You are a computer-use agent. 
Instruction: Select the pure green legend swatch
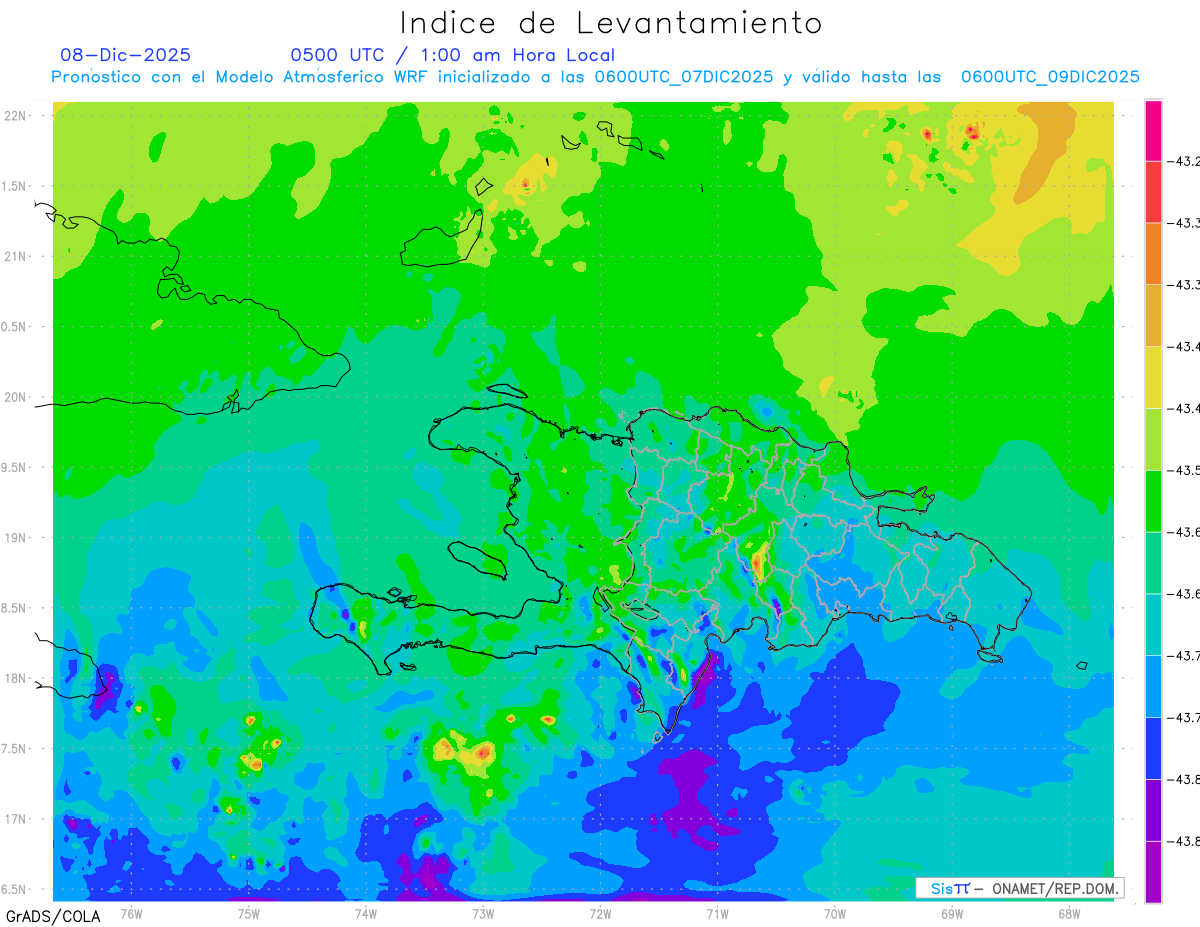click(x=1153, y=500)
